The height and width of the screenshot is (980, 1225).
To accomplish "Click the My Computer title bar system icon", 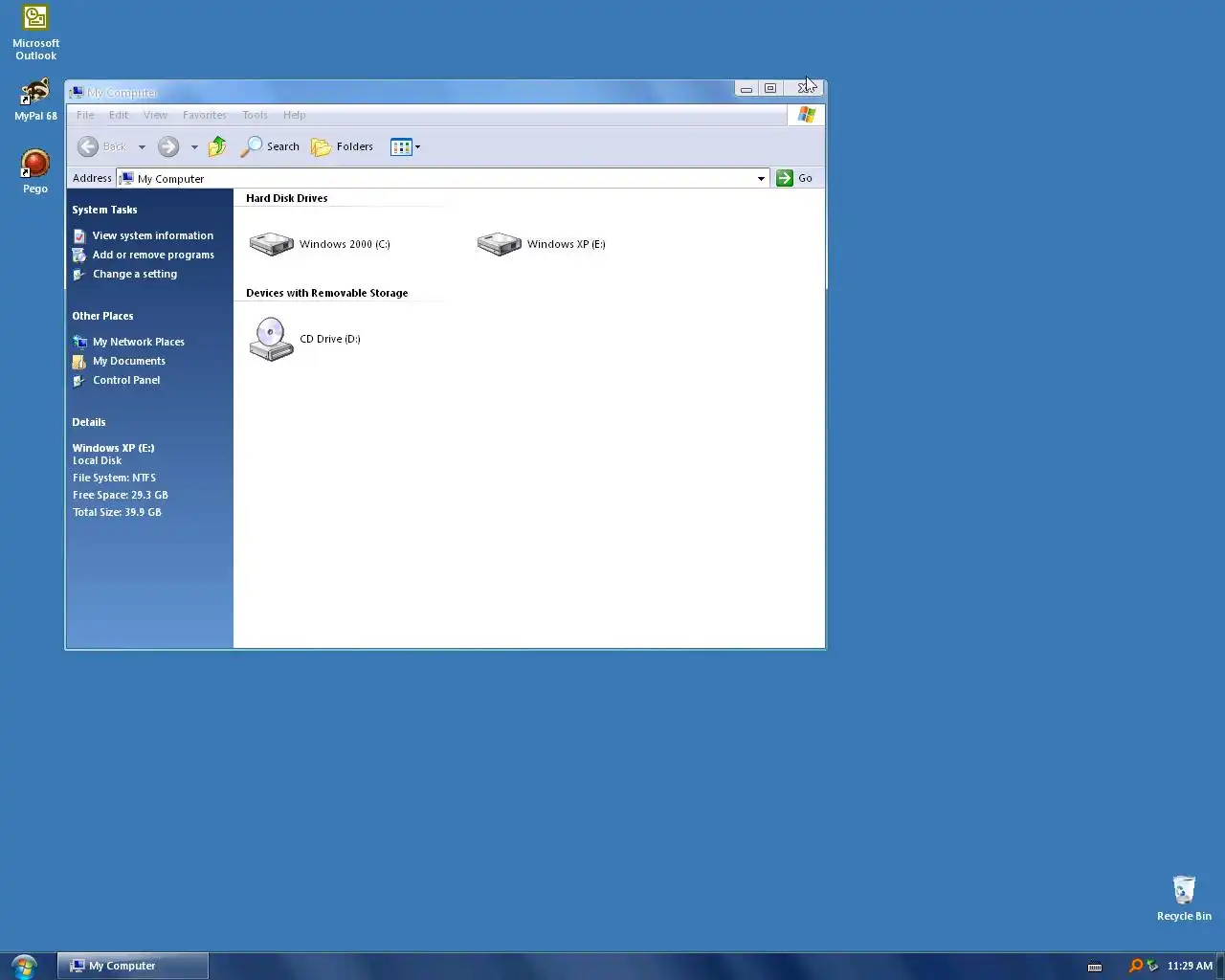I will (77, 92).
